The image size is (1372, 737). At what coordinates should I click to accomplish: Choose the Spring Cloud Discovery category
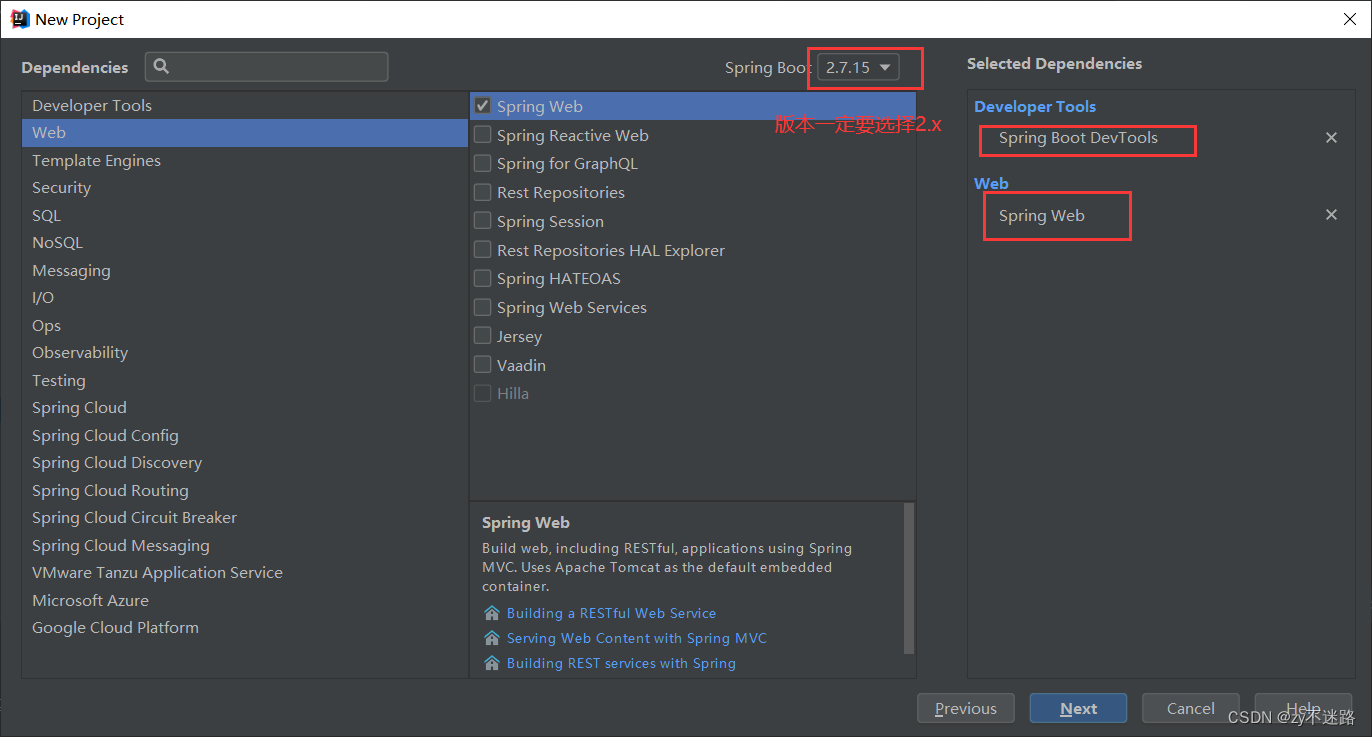point(245,463)
